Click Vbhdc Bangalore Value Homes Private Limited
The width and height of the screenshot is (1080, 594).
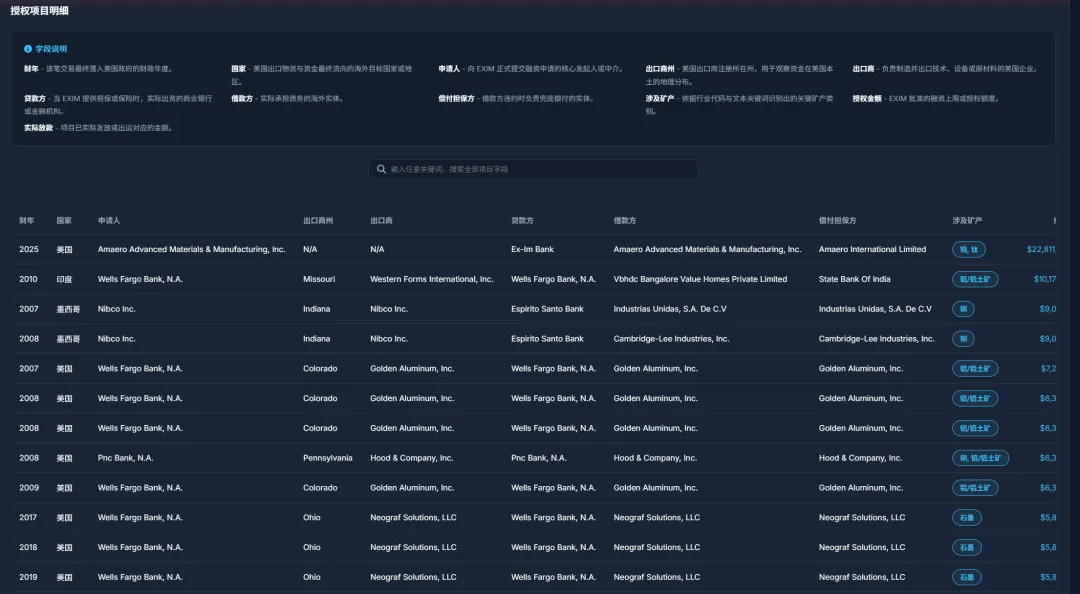click(700, 279)
